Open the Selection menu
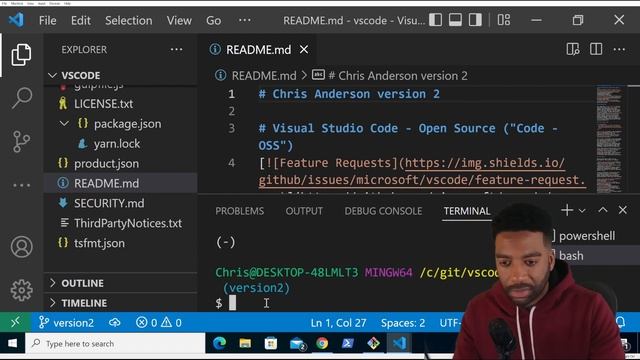 129,20
